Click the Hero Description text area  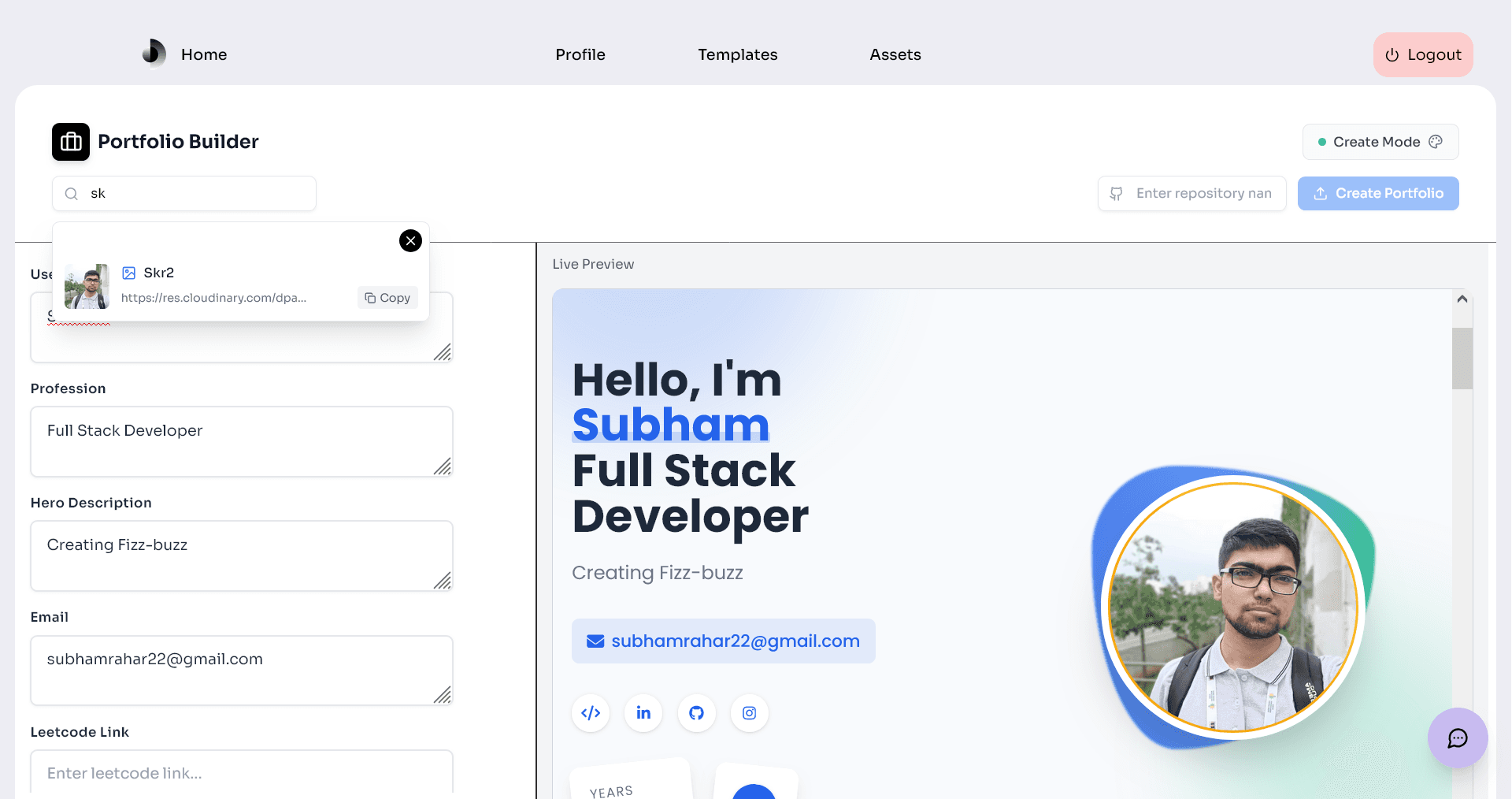[242, 556]
